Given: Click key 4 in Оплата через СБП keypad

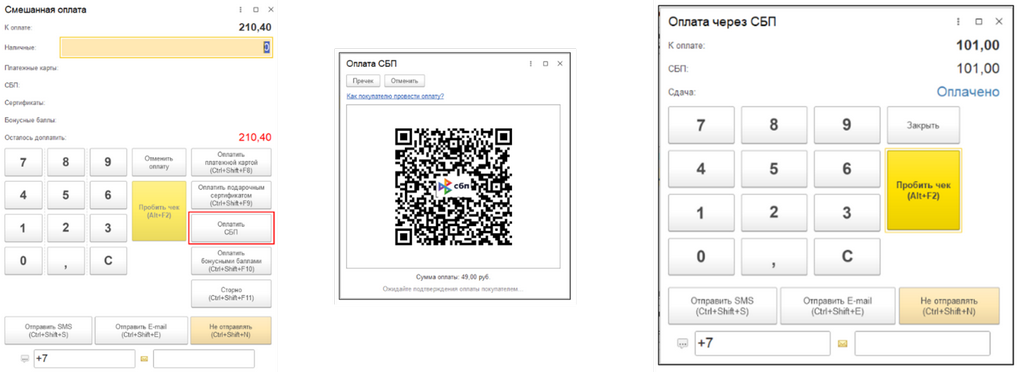Looking at the screenshot, I should coord(701,168).
